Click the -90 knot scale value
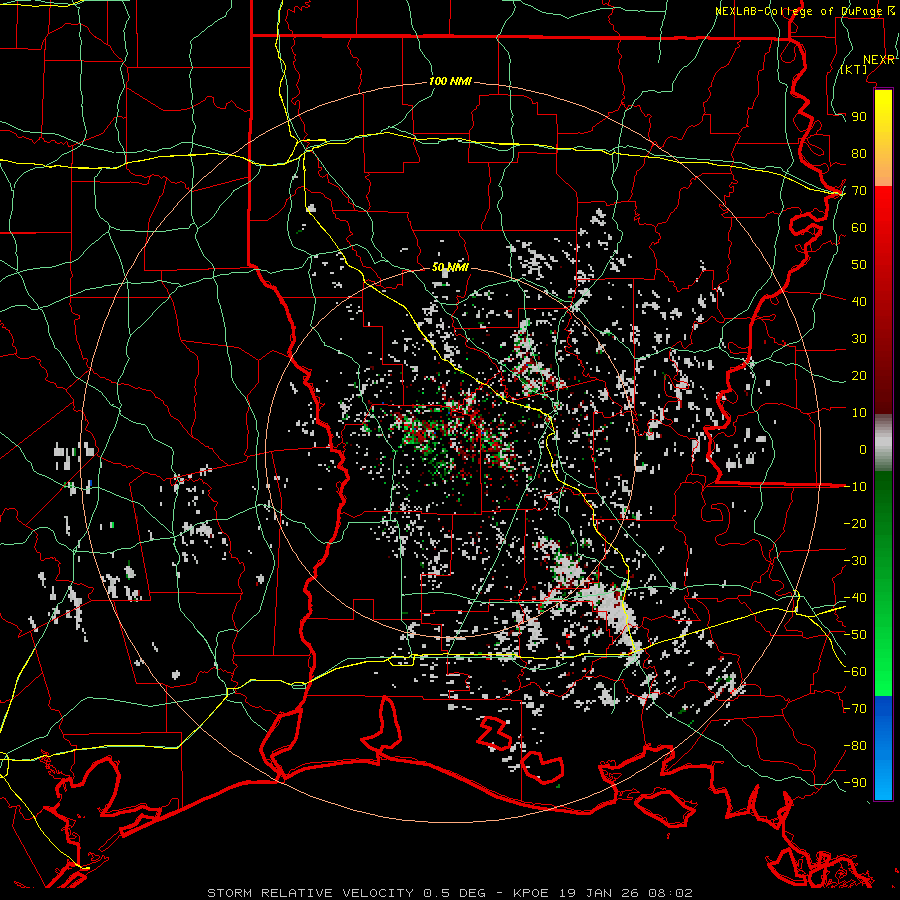 coord(855,783)
